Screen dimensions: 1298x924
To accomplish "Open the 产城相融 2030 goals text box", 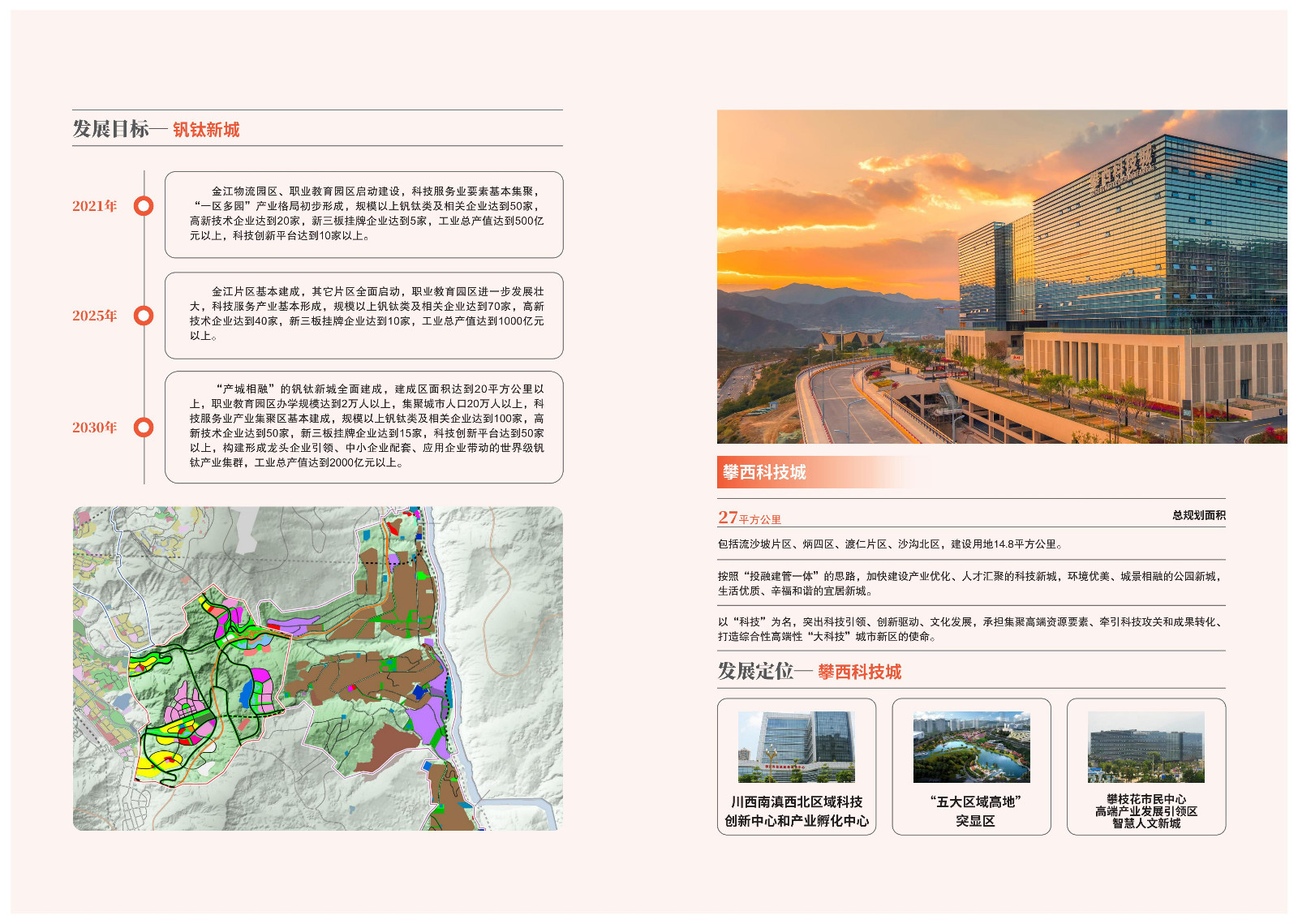I will (364, 428).
